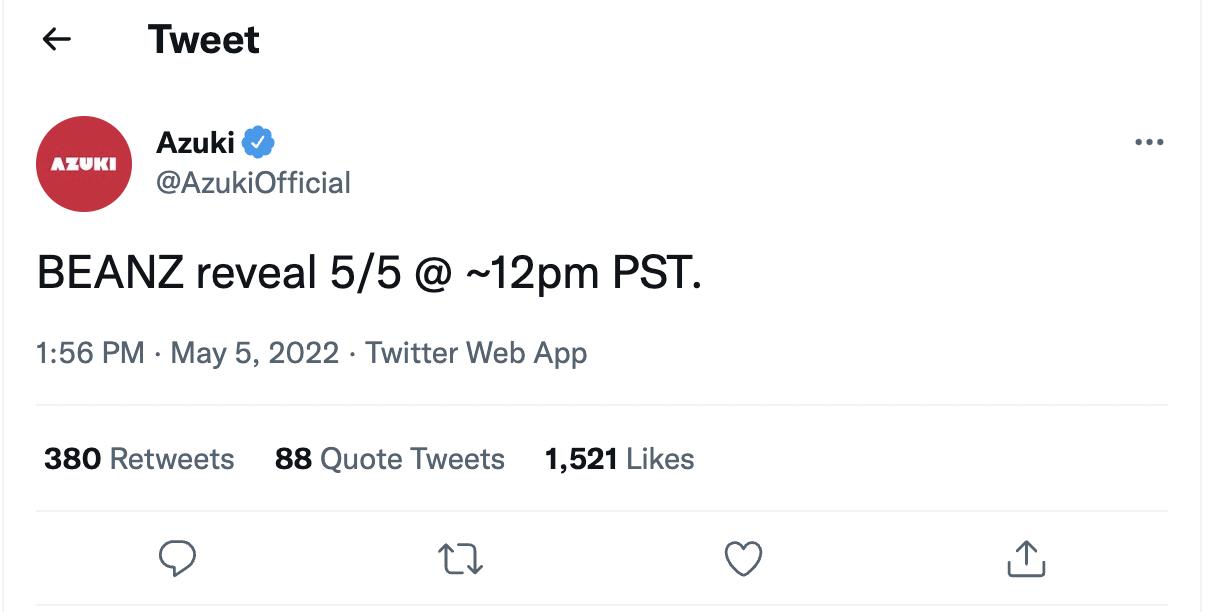
Task: Open the Azuki display name profile
Action: (x=195, y=143)
